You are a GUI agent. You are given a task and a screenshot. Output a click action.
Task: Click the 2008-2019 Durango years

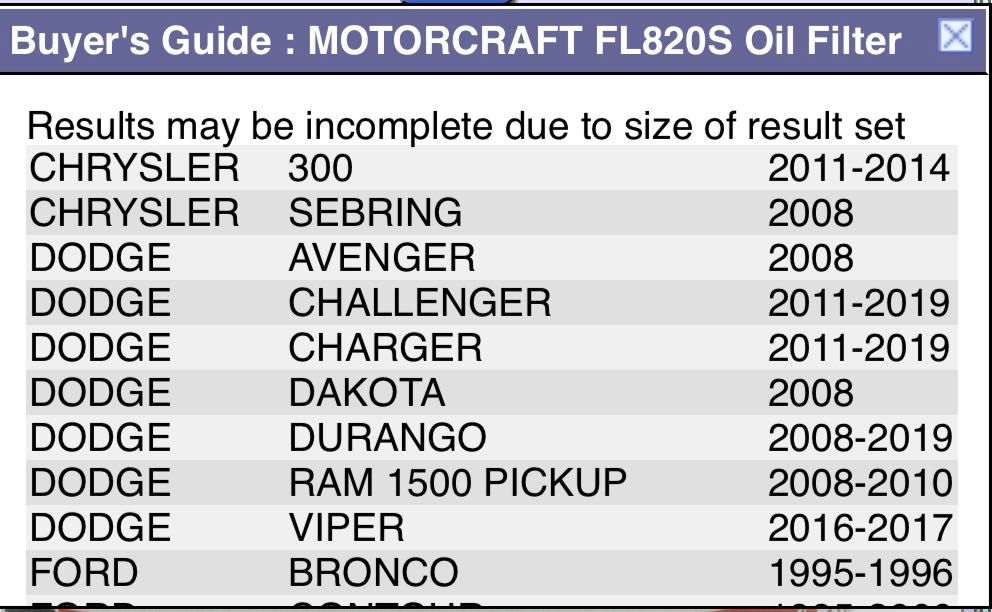pyautogui.click(x=859, y=437)
